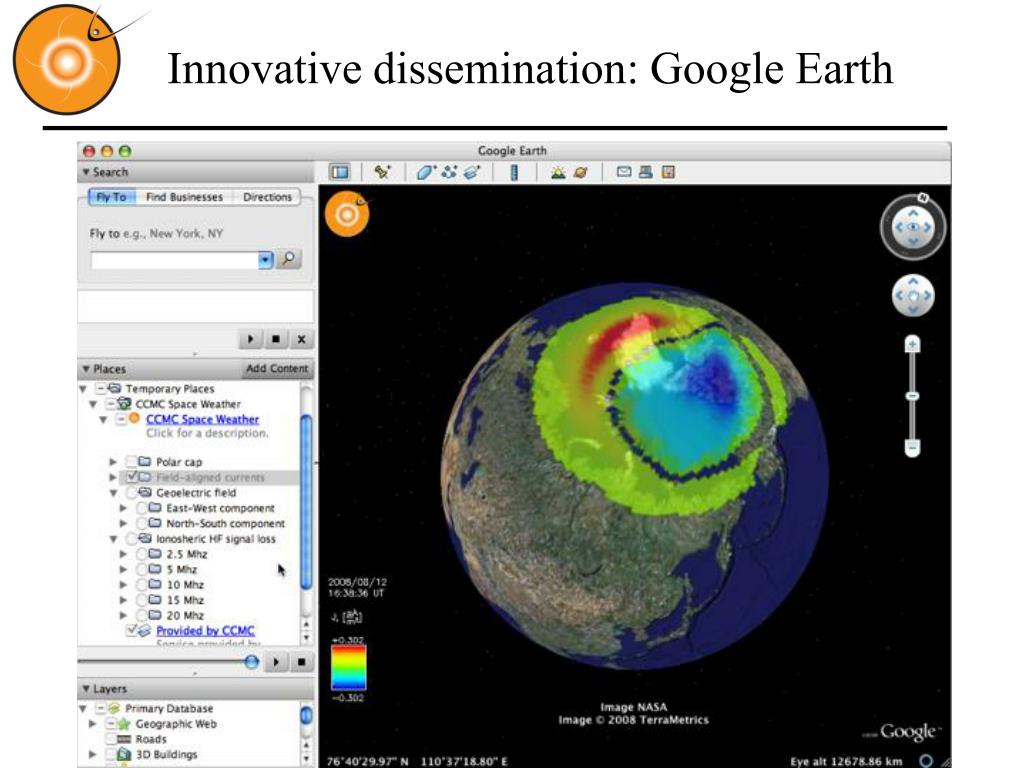Expand the Polar cap tree item

coord(113,462)
